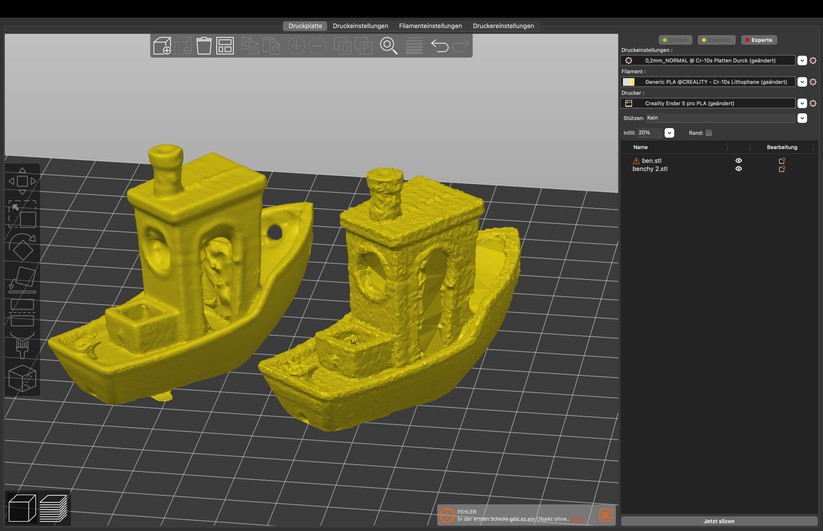Viewport: 823px width, 531px height.
Task: Open the Infill percentage dropdown
Action: 669,132
